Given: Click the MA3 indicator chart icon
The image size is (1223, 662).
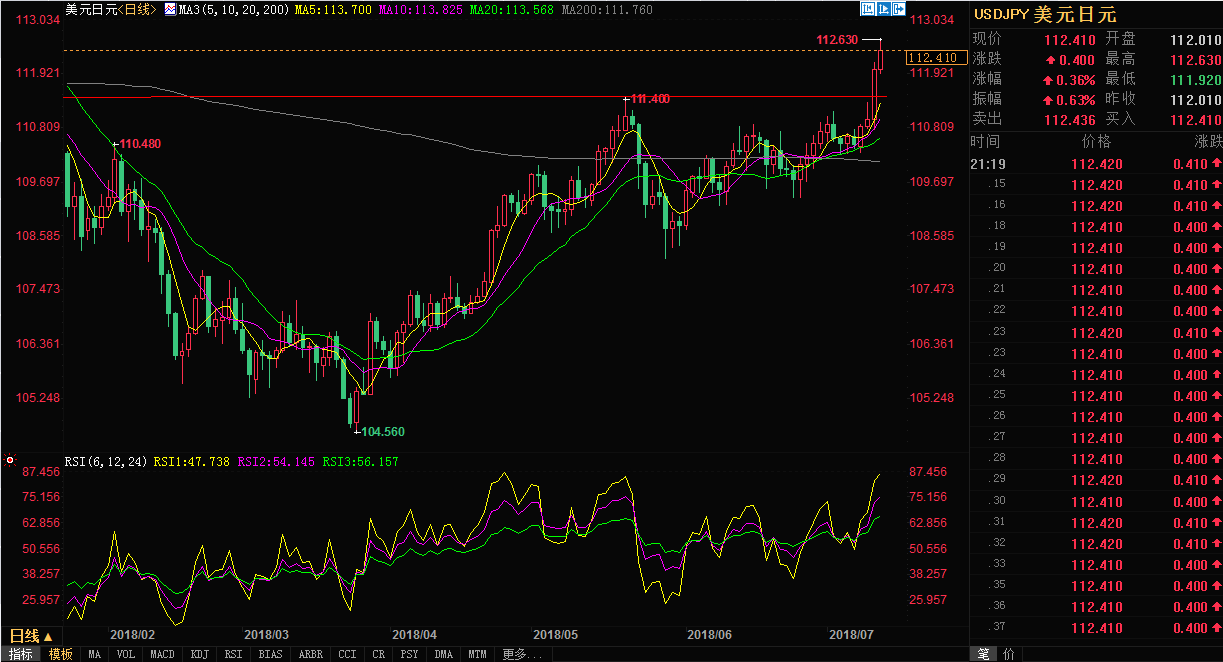Looking at the screenshot, I should tap(169, 9).
